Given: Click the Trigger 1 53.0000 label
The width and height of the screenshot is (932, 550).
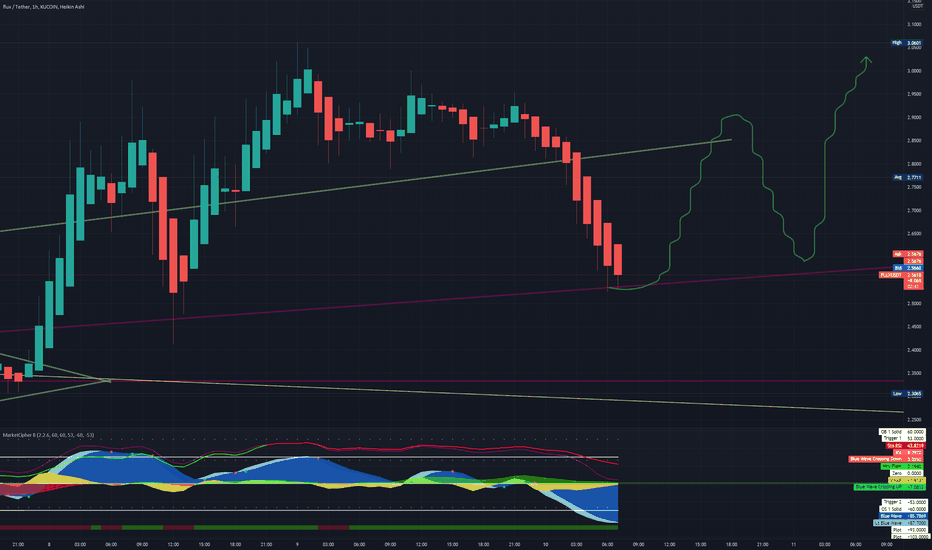Looking at the screenshot, I should [x=903, y=438].
